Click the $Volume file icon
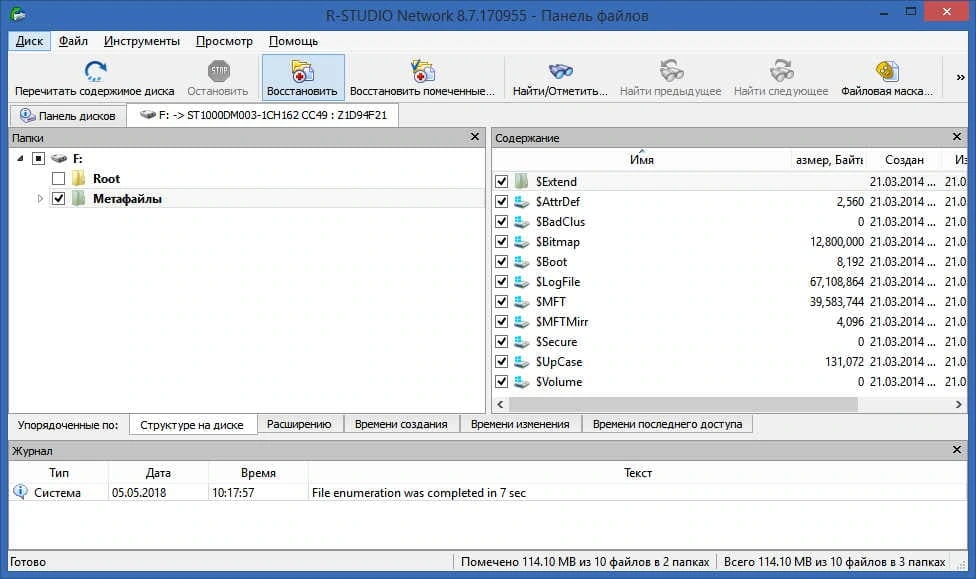This screenshot has height=579, width=976. pyautogui.click(x=522, y=381)
